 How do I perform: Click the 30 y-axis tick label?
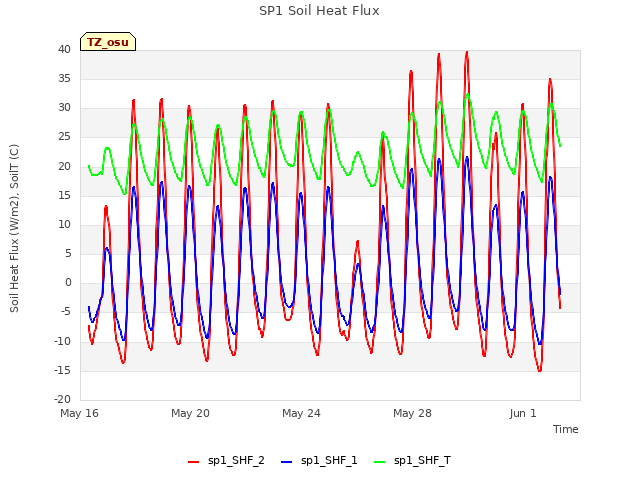[64, 108]
